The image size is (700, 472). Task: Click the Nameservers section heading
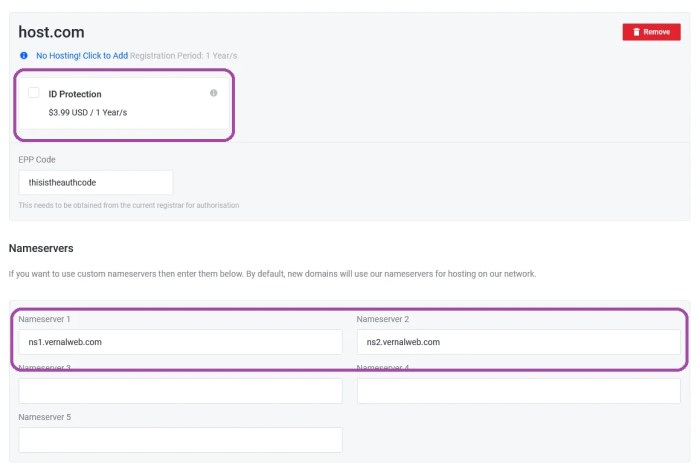(41, 247)
